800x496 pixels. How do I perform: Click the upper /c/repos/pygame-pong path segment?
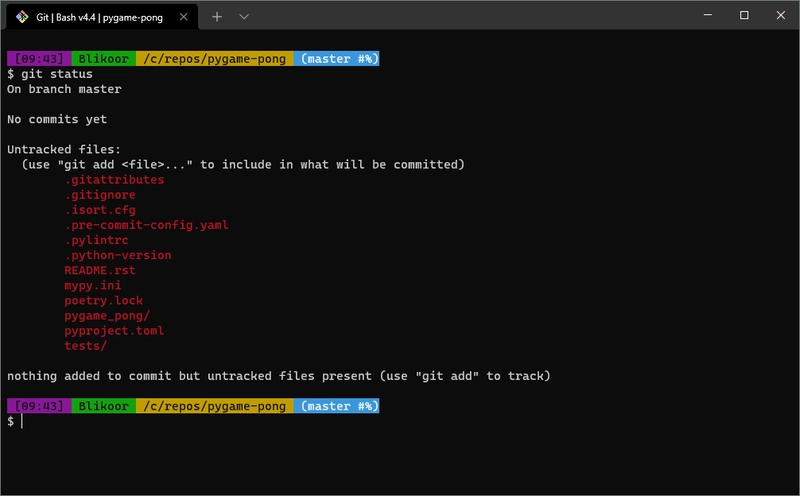(214, 59)
